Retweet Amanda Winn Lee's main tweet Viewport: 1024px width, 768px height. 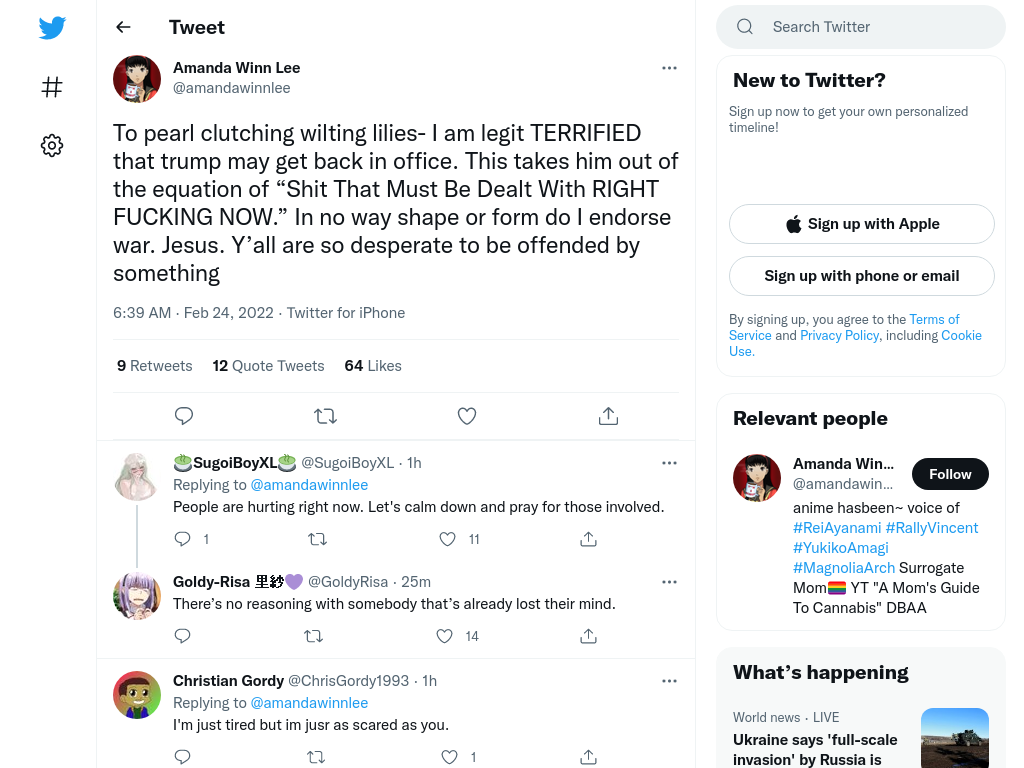[325, 416]
